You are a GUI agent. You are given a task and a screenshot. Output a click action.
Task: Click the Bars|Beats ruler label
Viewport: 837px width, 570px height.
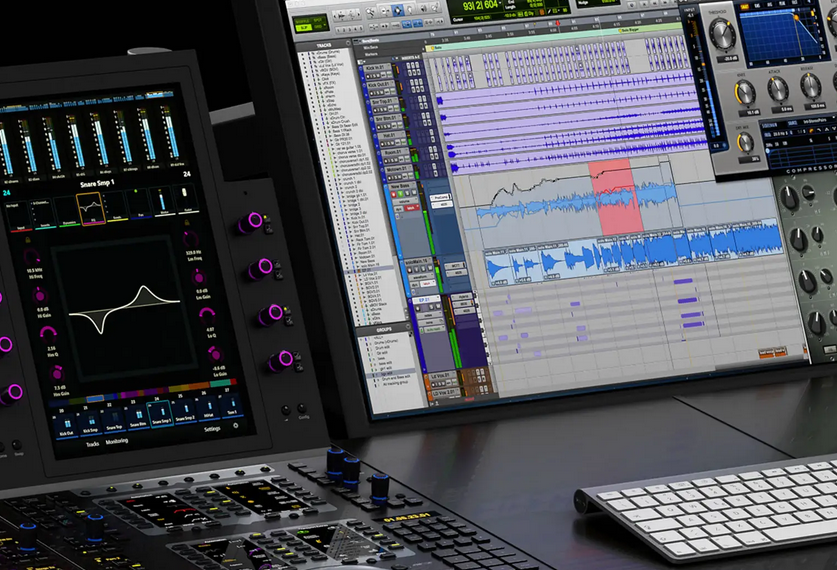pos(370,41)
